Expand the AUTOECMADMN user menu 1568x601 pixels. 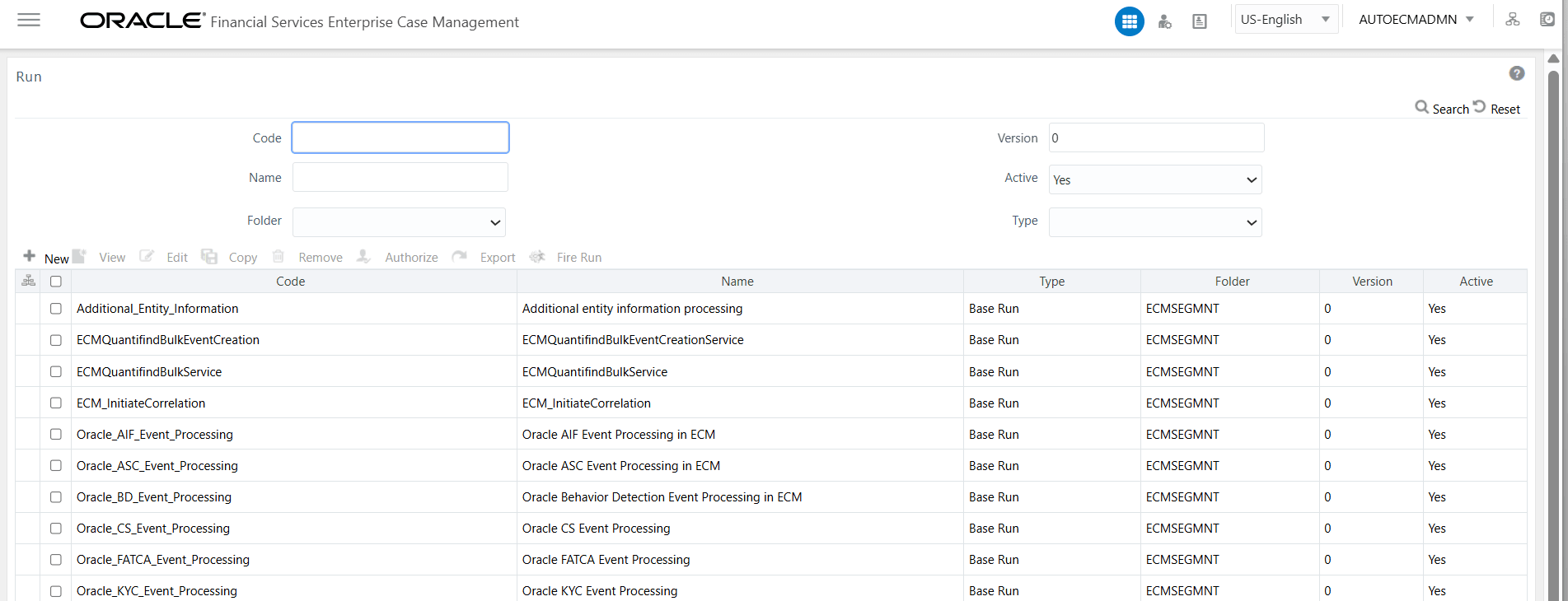pos(1416,20)
